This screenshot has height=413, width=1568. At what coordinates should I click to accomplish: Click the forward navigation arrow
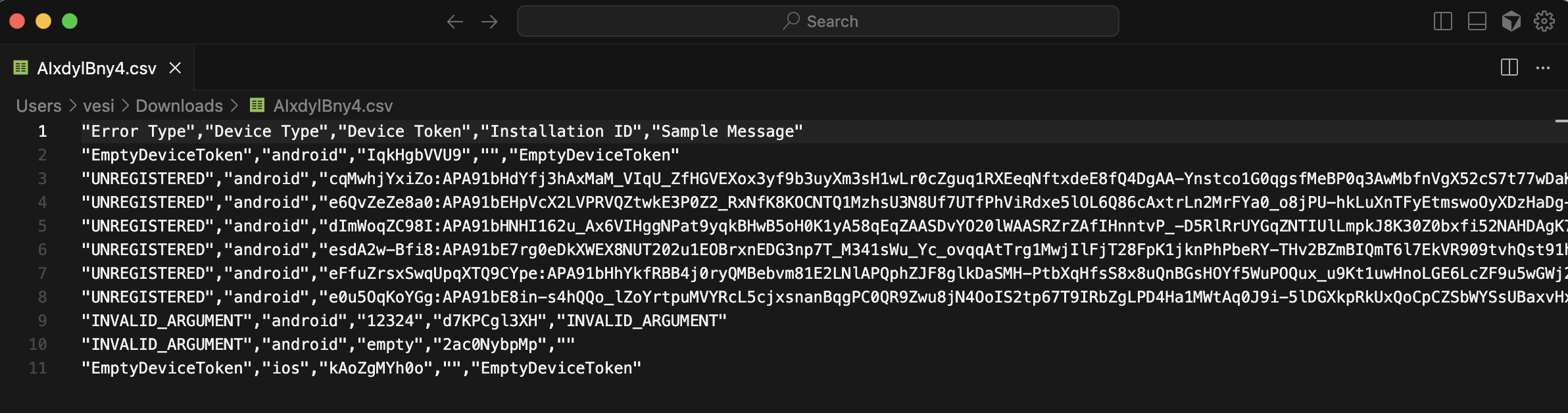pos(489,20)
